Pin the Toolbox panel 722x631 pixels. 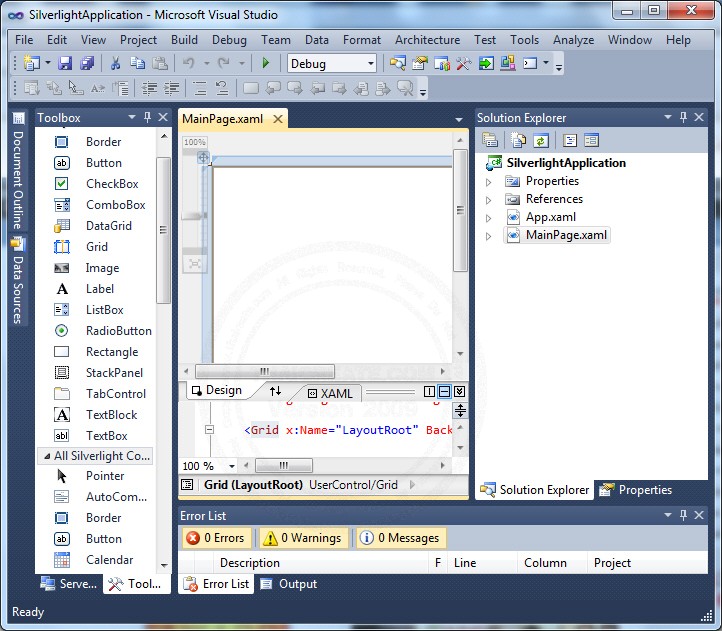[x=147, y=117]
